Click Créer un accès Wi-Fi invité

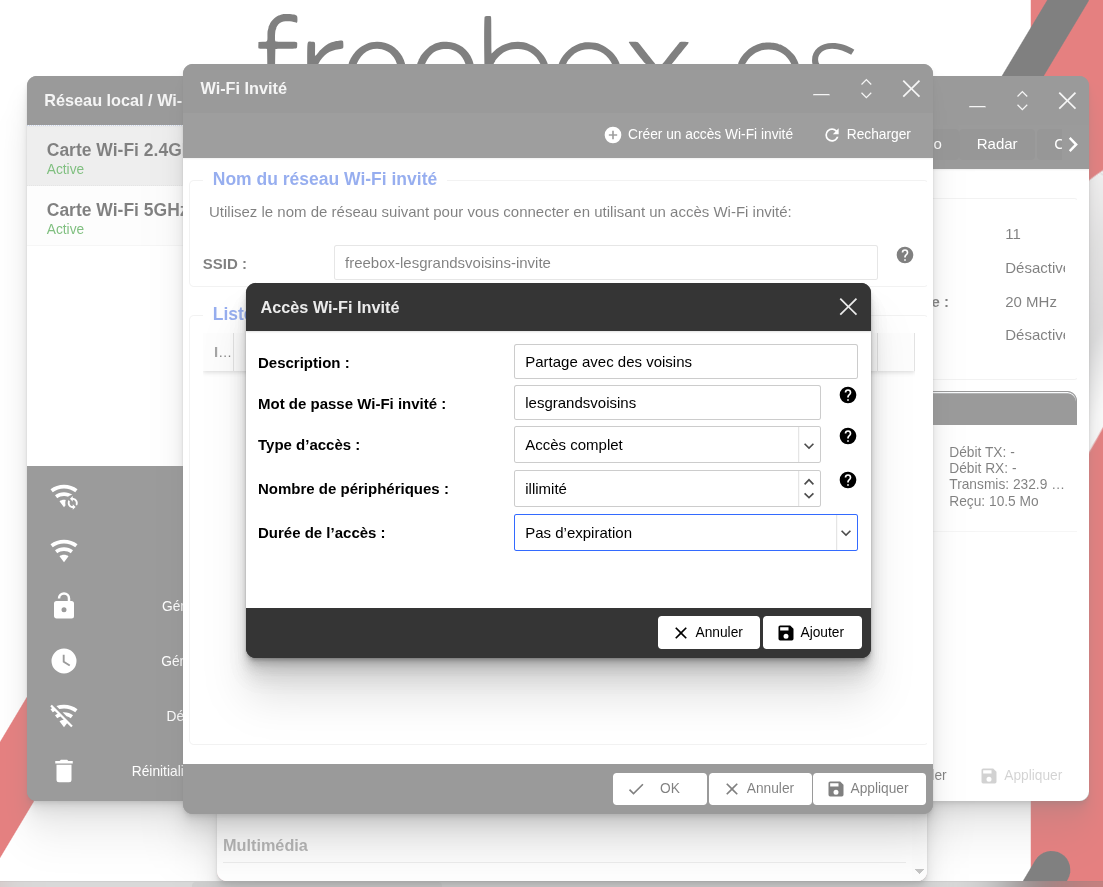(x=699, y=134)
